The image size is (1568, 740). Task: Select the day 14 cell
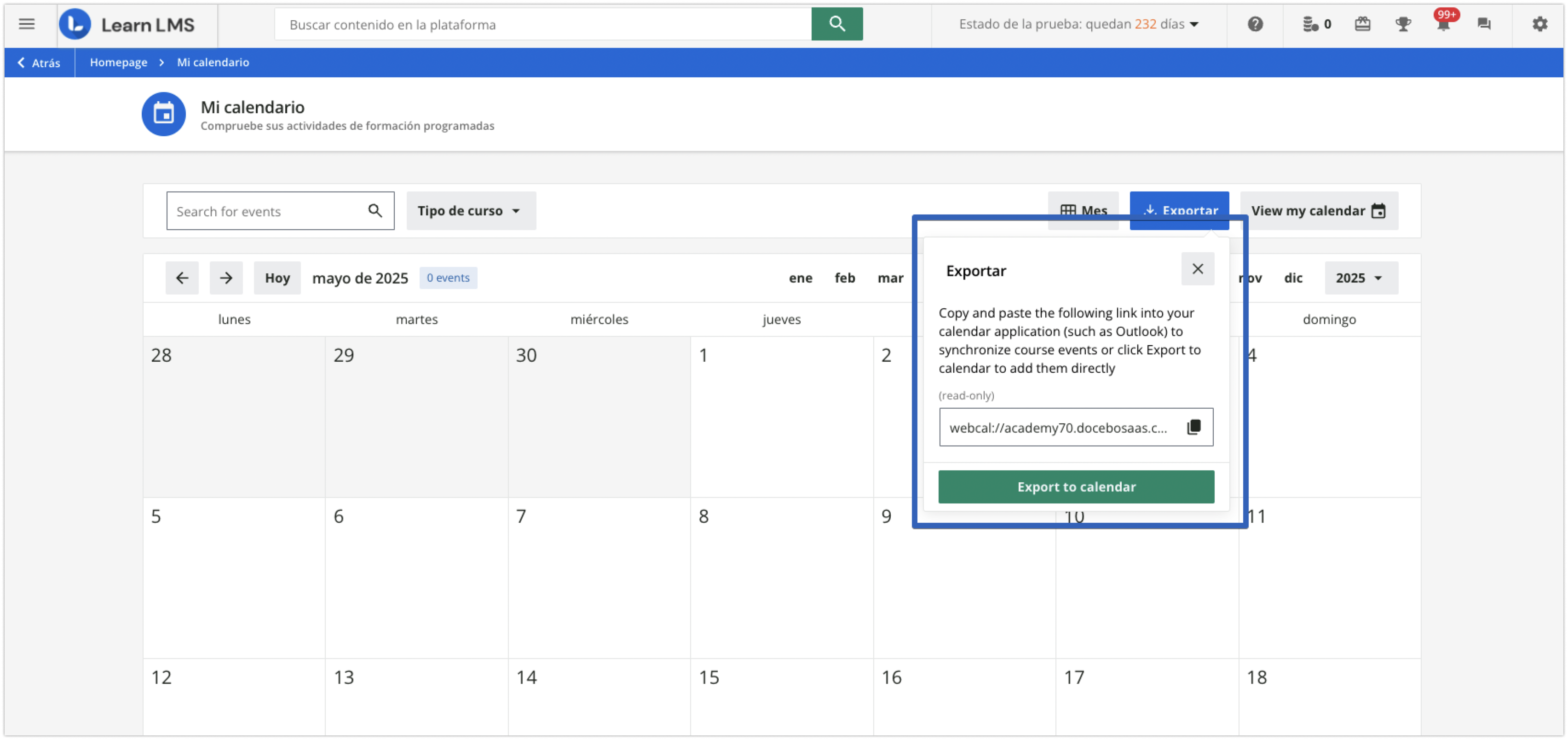point(599,697)
